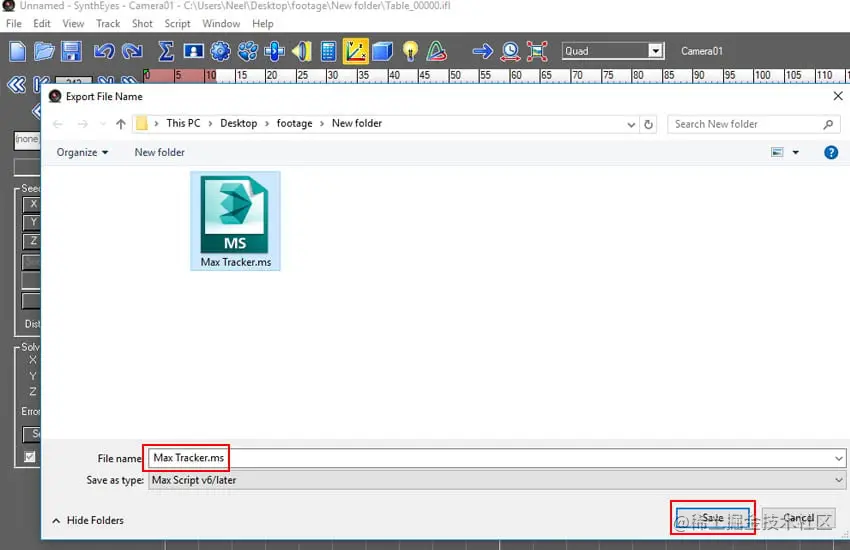The image size is (850, 550).
Task: Open the Organize dropdown menu
Action: click(x=82, y=153)
